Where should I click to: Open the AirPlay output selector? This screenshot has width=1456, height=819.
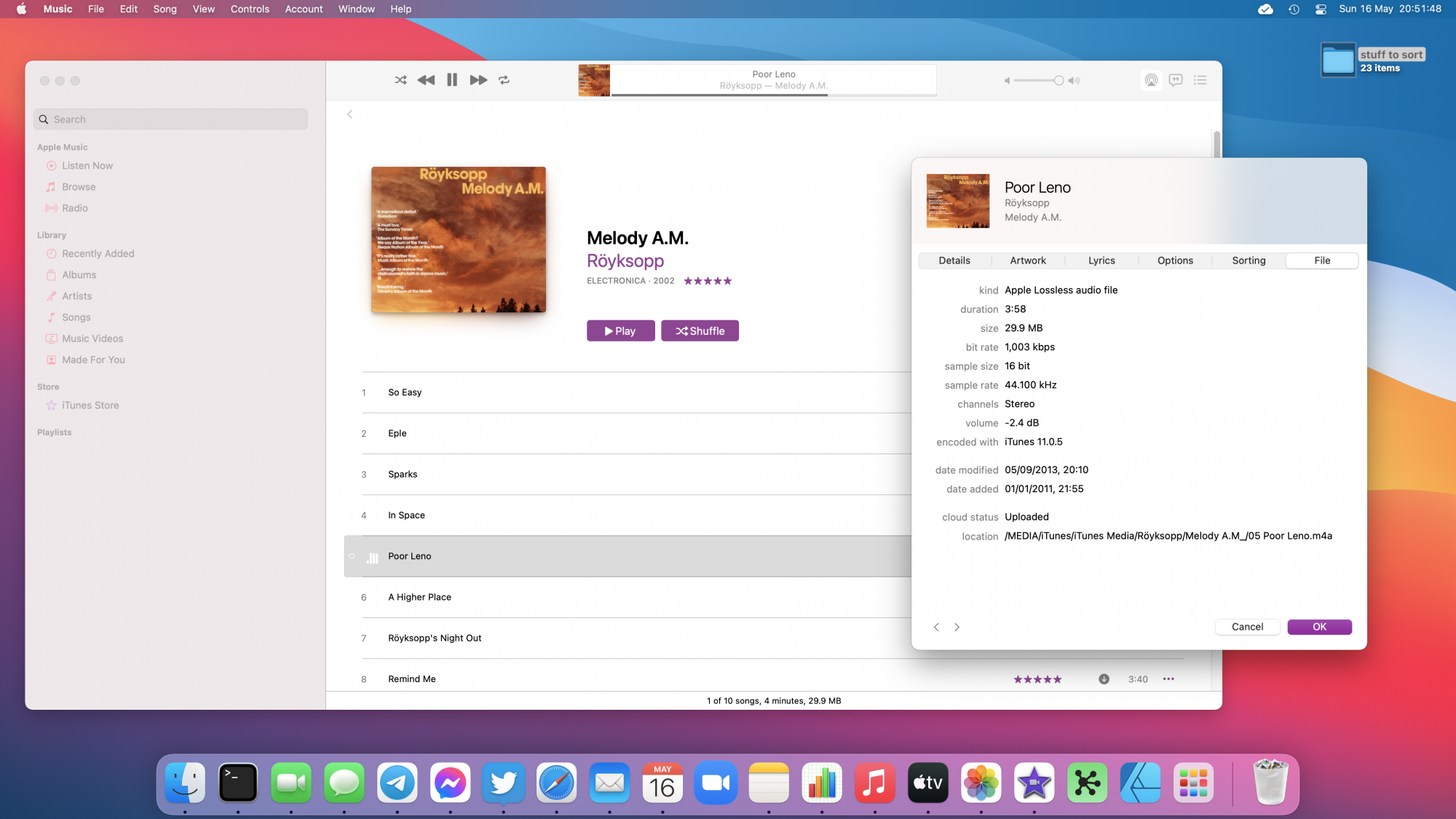pyautogui.click(x=1151, y=80)
